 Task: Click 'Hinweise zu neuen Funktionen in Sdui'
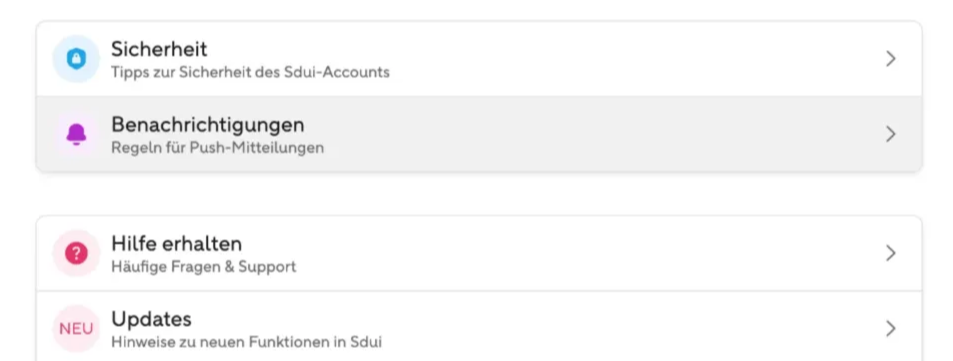tap(247, 342)
